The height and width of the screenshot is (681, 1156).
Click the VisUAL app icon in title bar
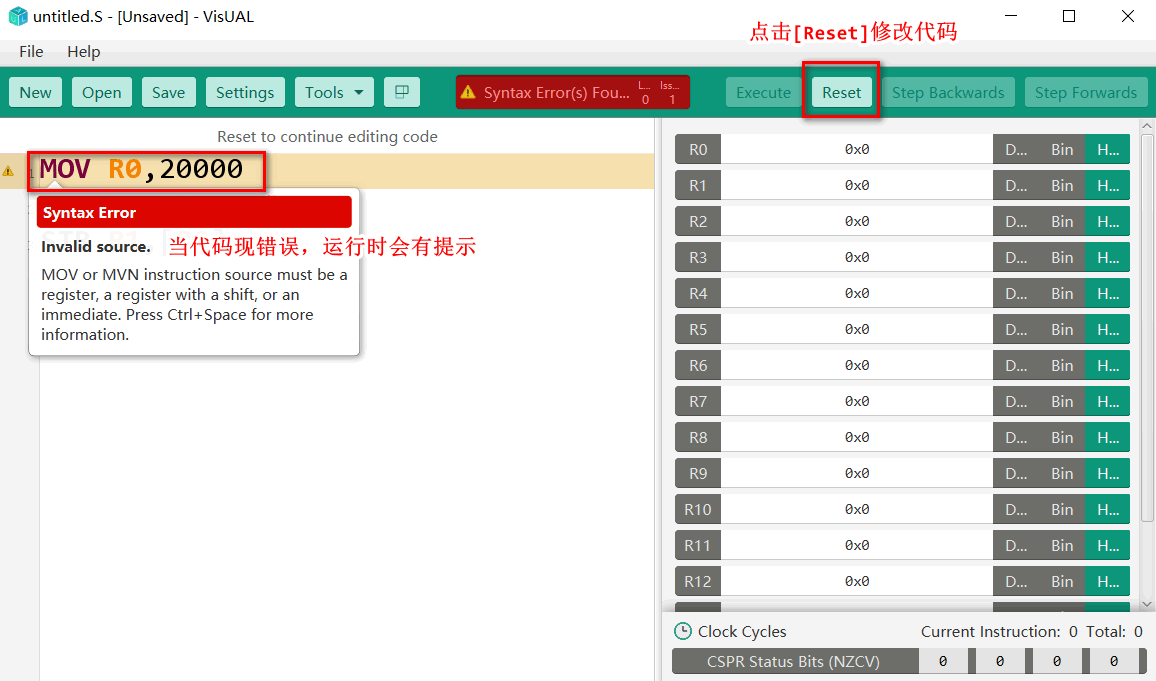point(18,16)
